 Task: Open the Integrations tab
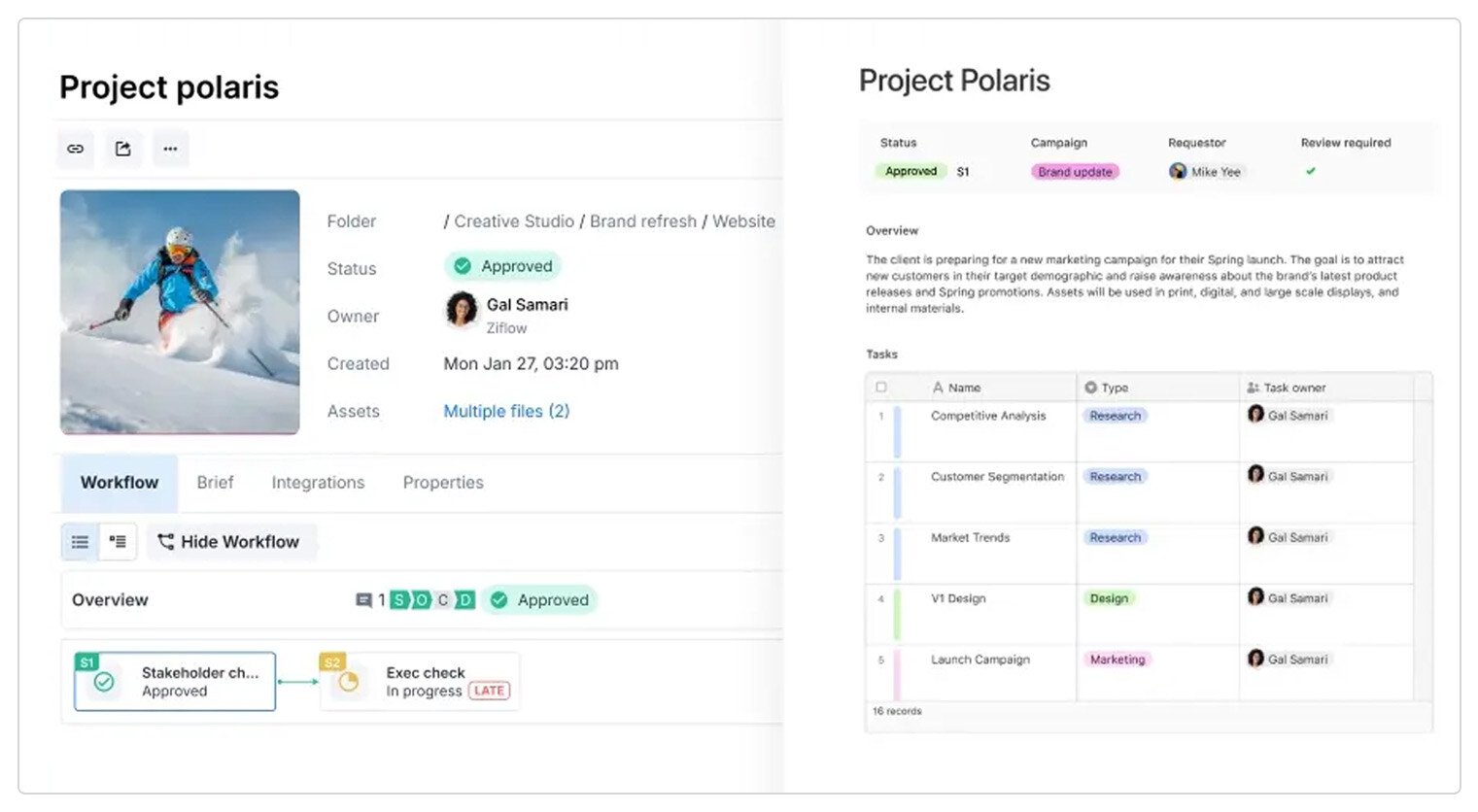[x=318, y=483]
